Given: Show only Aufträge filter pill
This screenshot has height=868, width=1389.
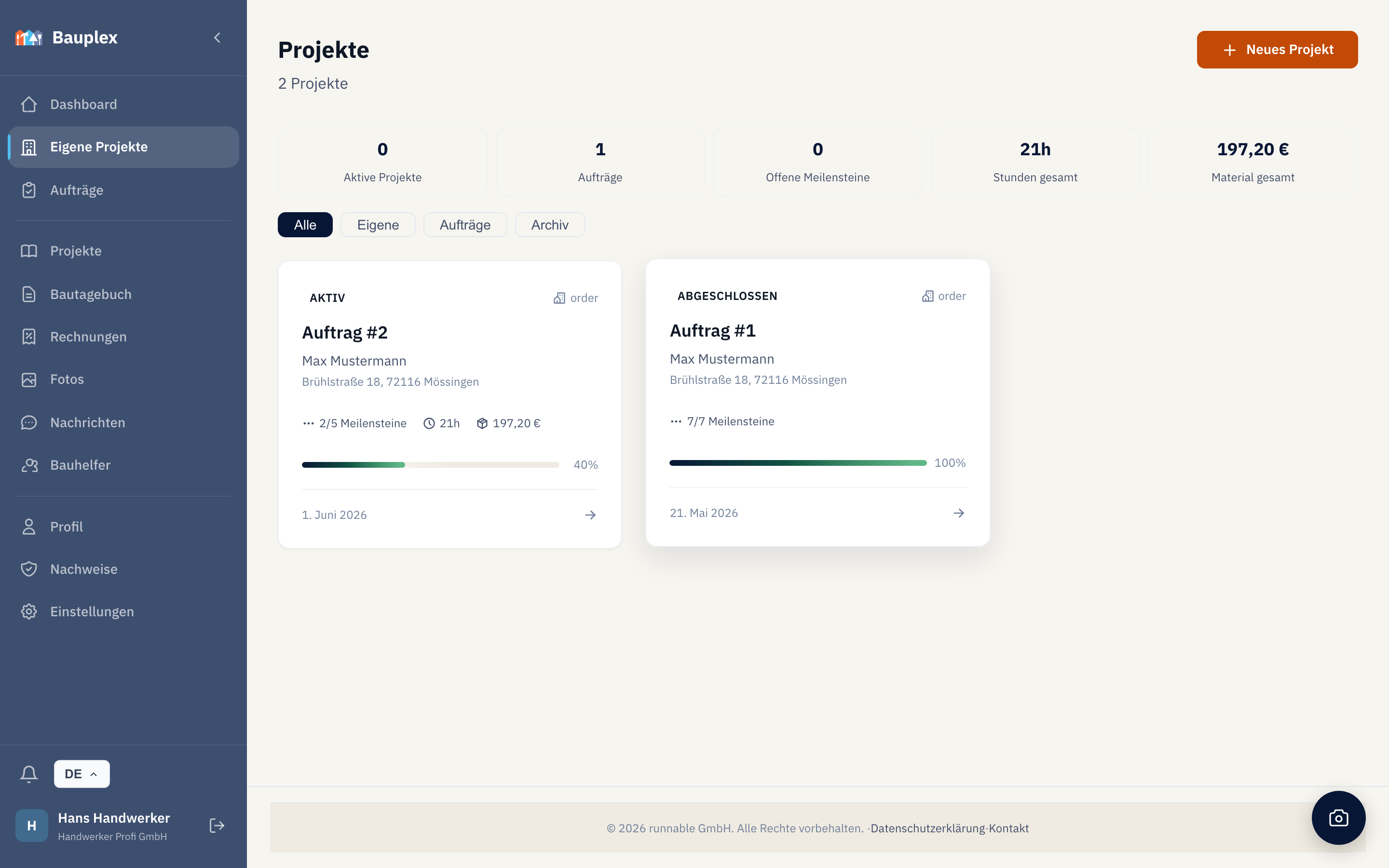Looking at the screenshot, I should click(465, 224).
